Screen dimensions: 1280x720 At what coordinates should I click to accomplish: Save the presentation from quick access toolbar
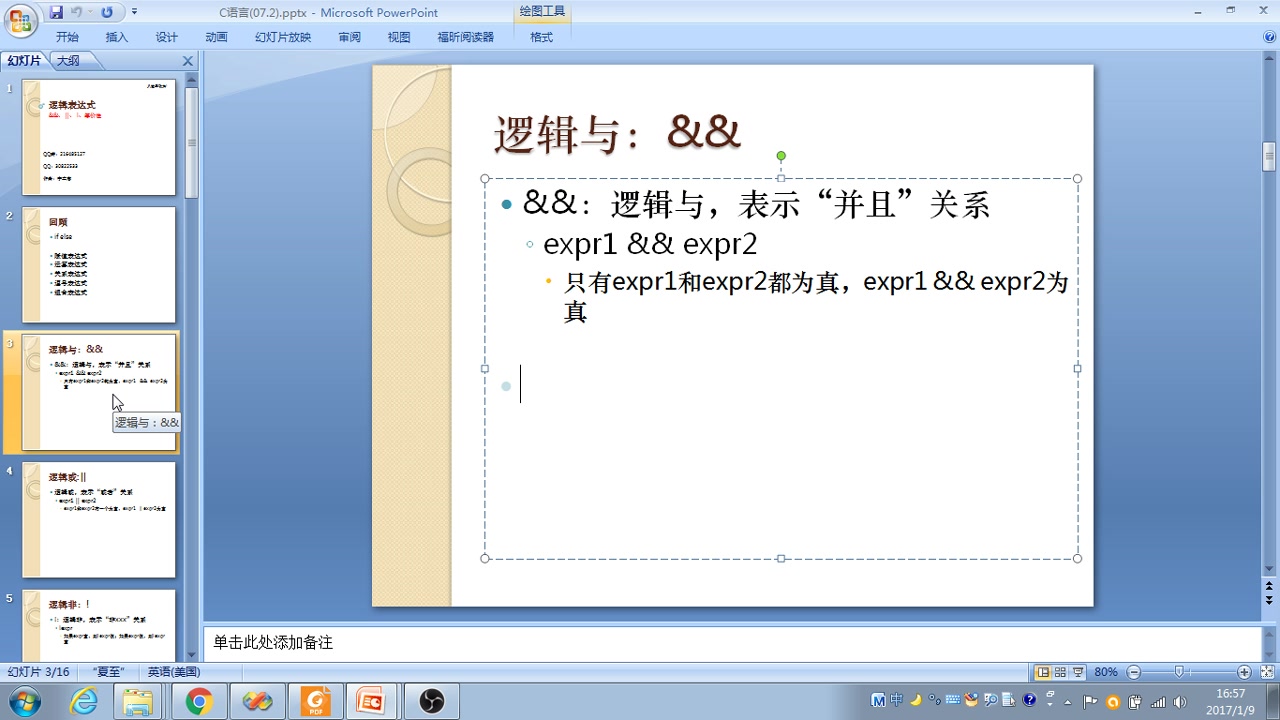pyautogui.click(x=56, y=12)
